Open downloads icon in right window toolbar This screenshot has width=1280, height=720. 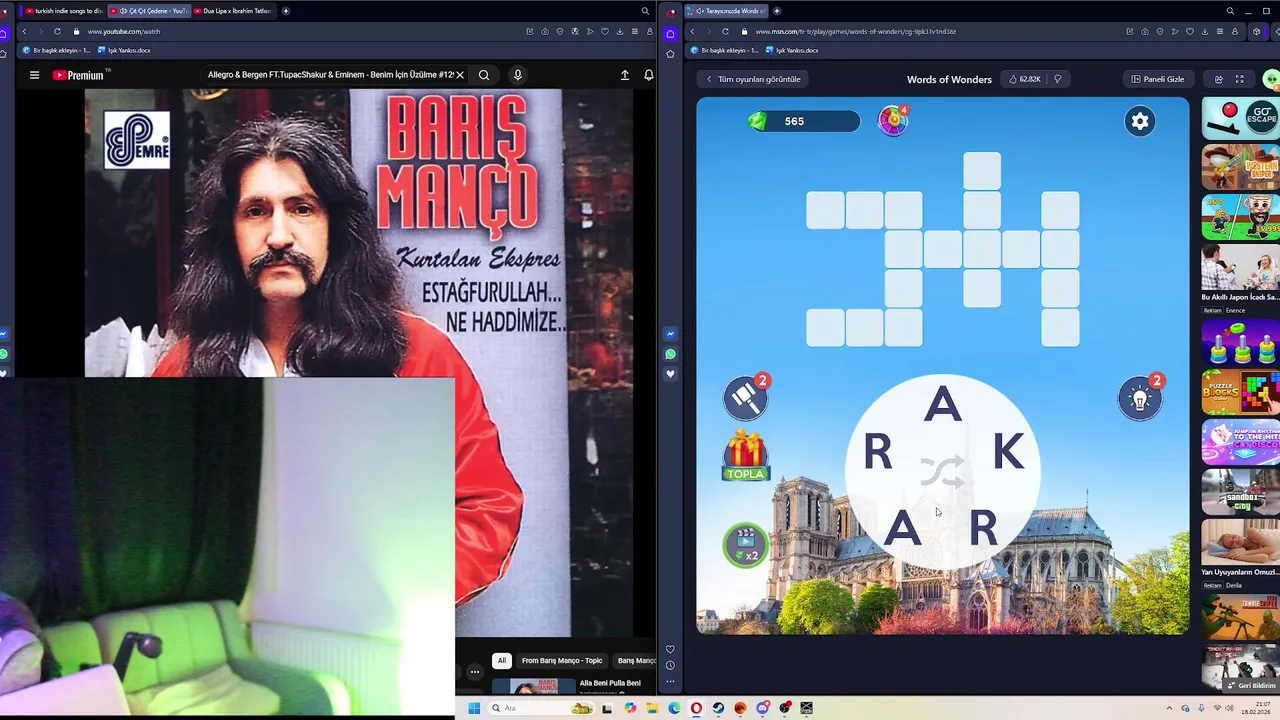[x=1206, y=31]
